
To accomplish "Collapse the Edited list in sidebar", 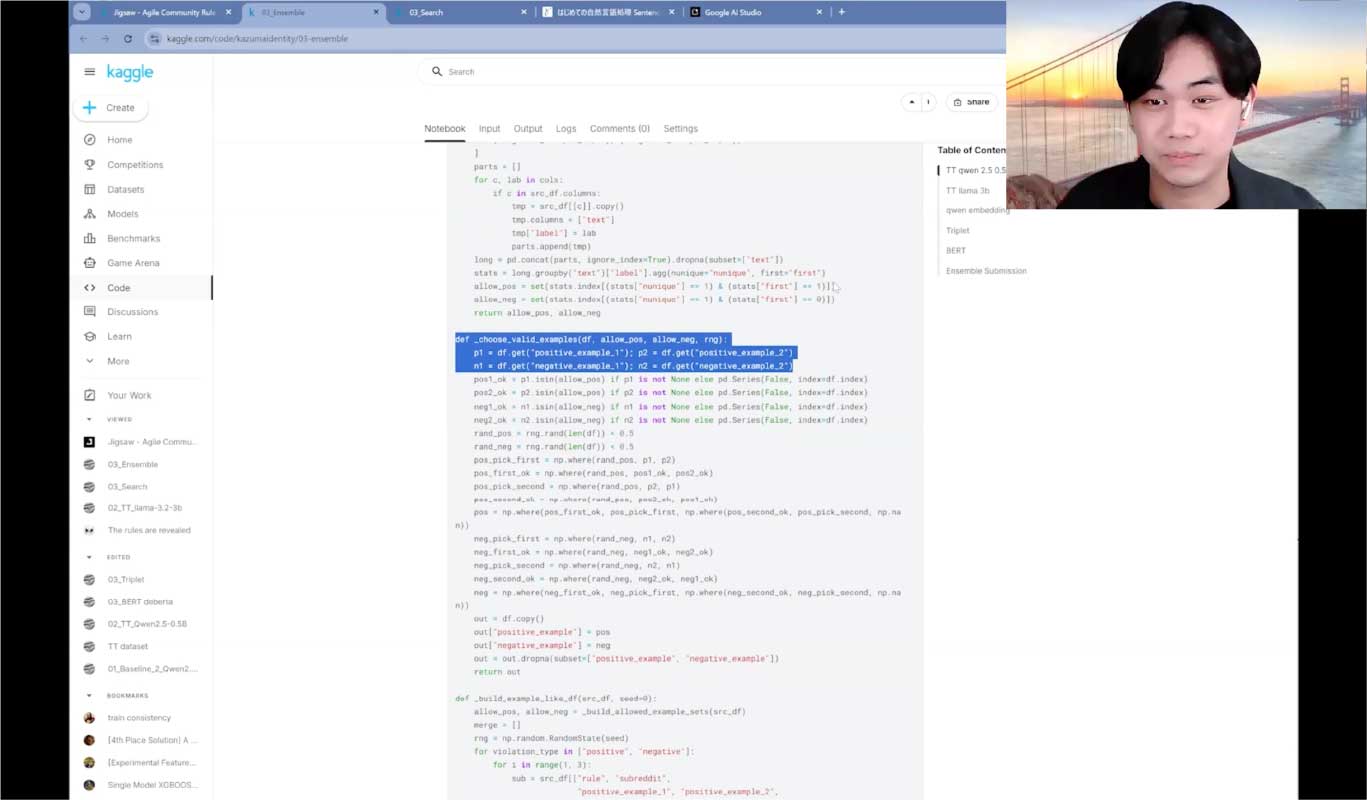I will [x=89, y=557].
